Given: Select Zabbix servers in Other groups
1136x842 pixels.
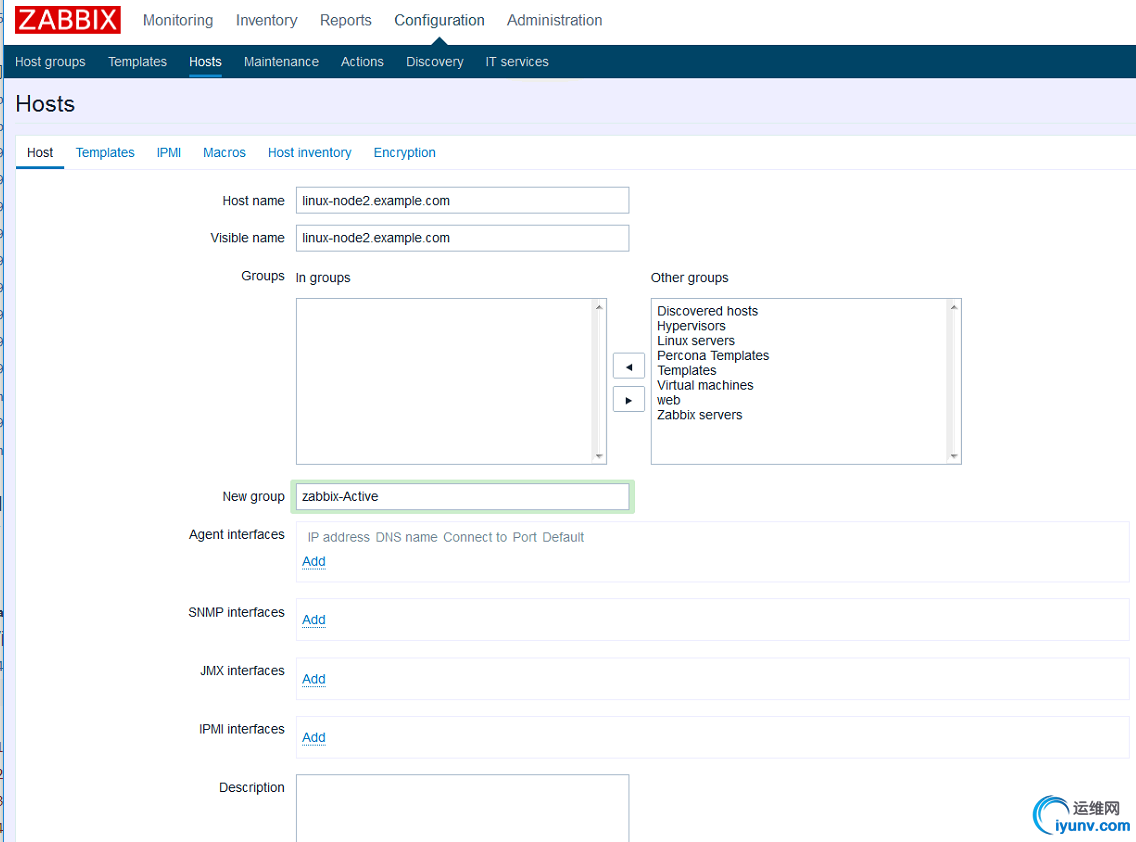Looking at the screenshot, I should 699,415.
